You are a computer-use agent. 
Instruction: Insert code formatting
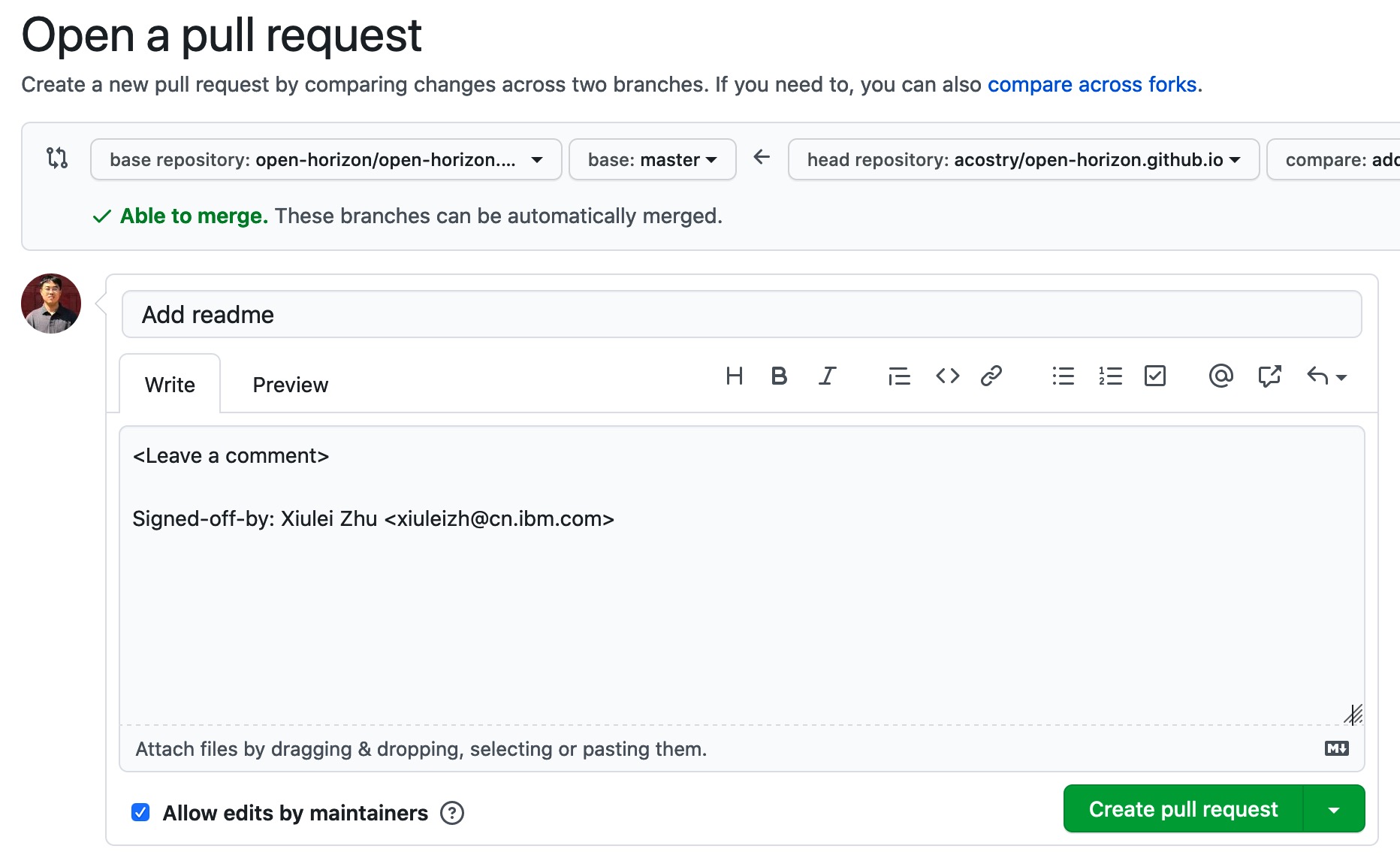point(947,376)
